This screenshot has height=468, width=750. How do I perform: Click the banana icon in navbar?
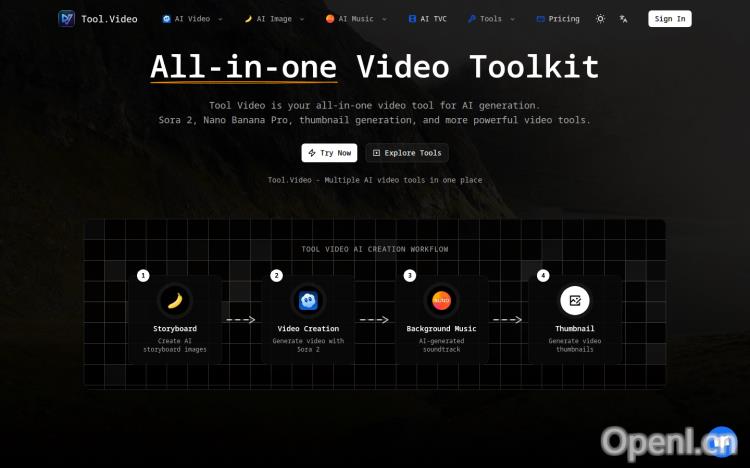coord(248,19)
